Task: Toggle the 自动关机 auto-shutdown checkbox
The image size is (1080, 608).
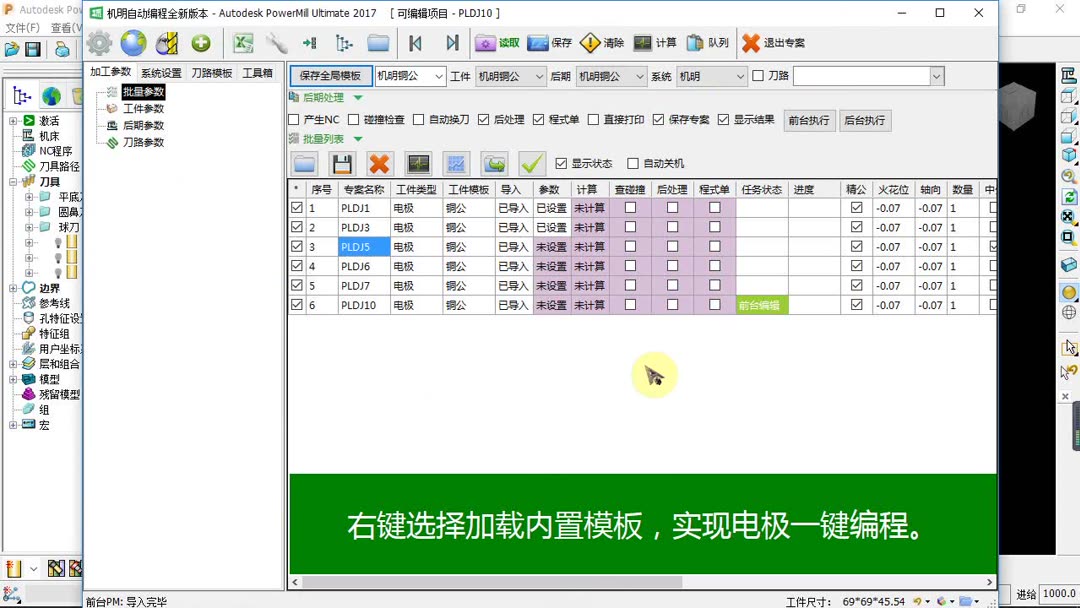Action: (x=632, y=164)
